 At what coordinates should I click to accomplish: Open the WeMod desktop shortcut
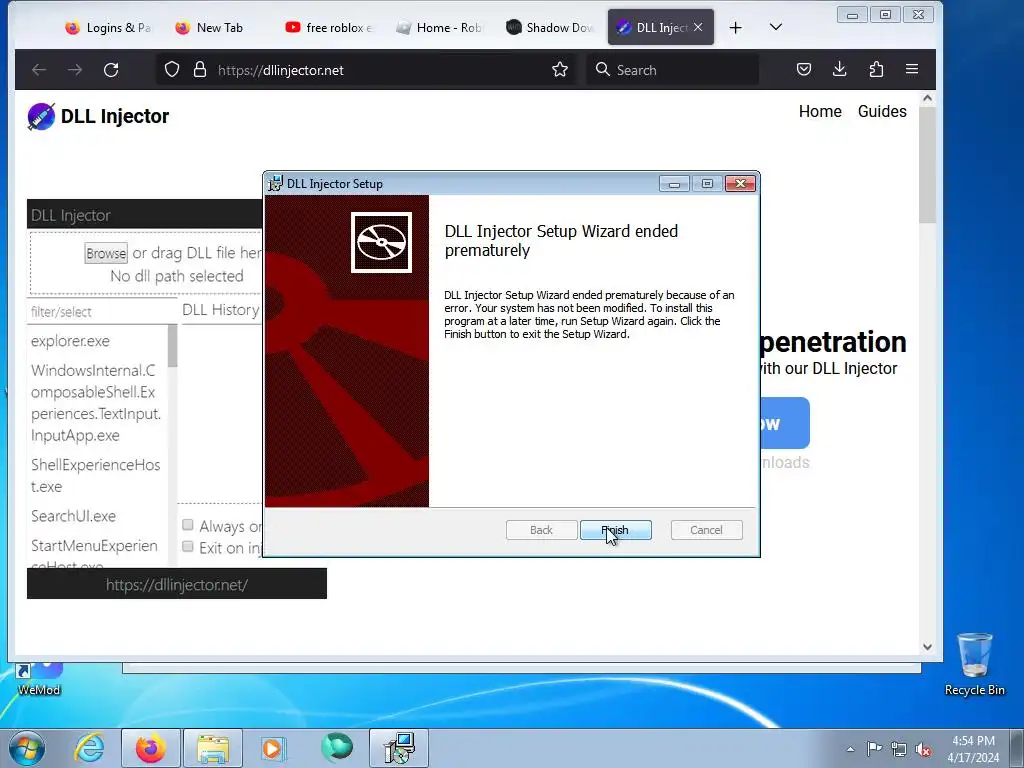[39, 679]
